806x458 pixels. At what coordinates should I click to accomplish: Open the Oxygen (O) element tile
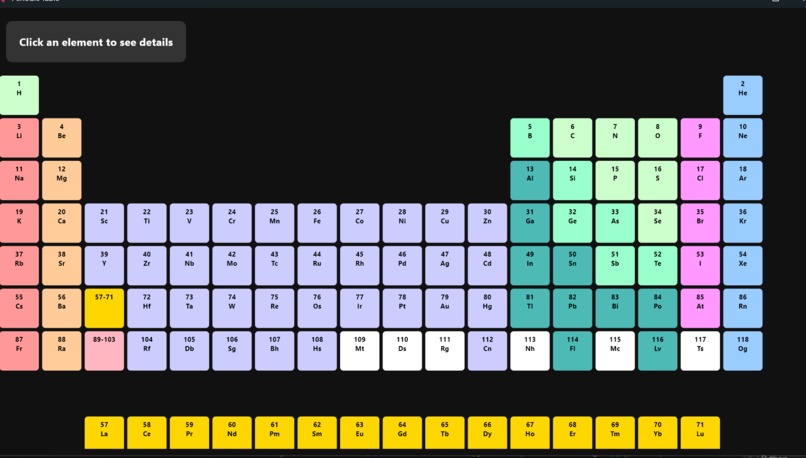click(x=657, y=138)
